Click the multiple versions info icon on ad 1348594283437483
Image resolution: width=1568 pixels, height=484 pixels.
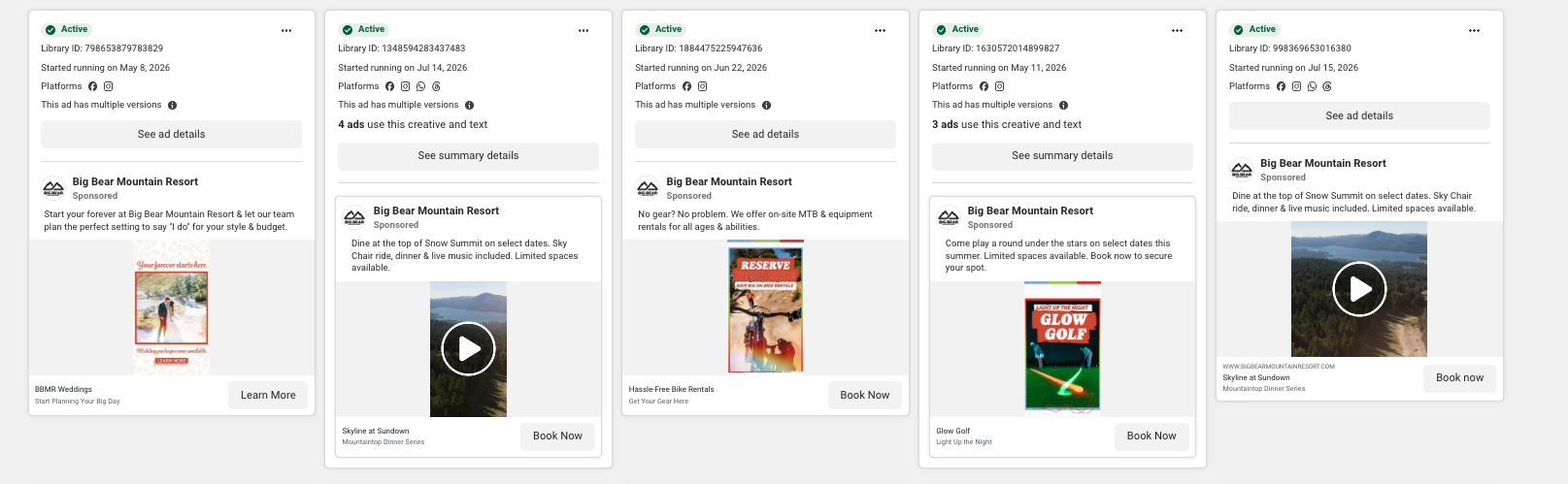point(470,105)
